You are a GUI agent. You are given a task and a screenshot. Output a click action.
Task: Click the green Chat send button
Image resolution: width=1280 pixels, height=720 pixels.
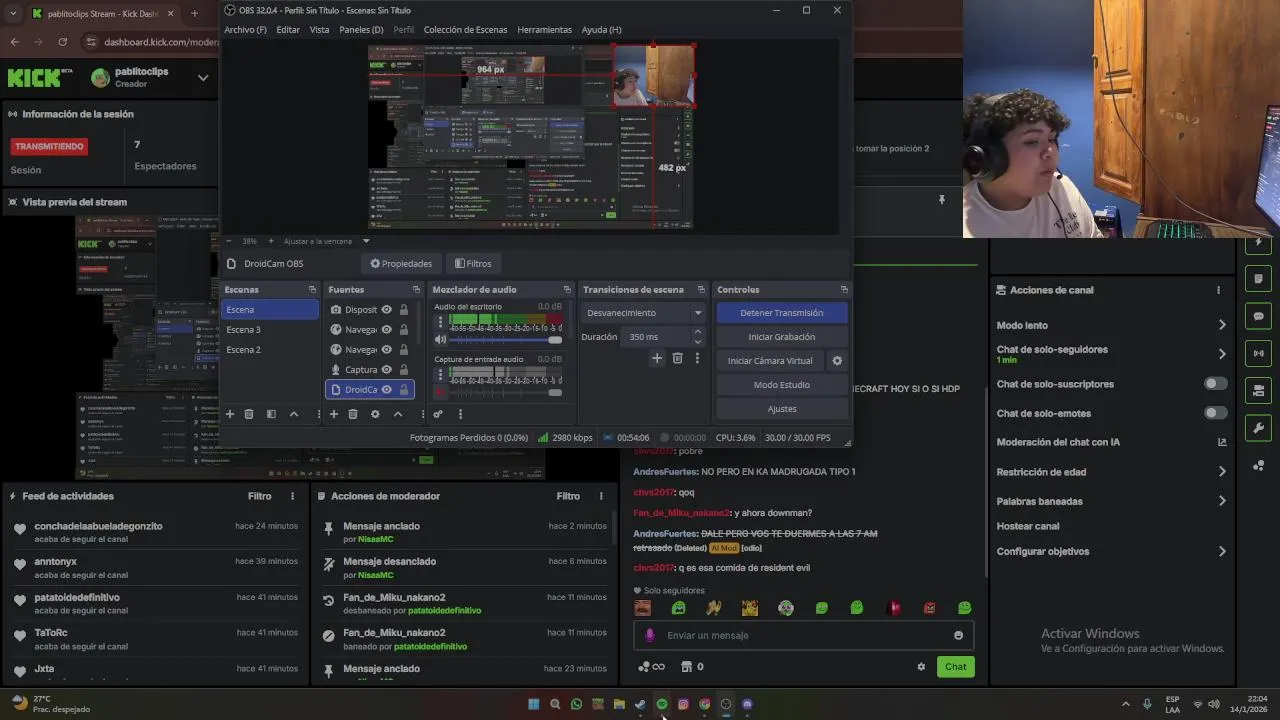[955, 667]
